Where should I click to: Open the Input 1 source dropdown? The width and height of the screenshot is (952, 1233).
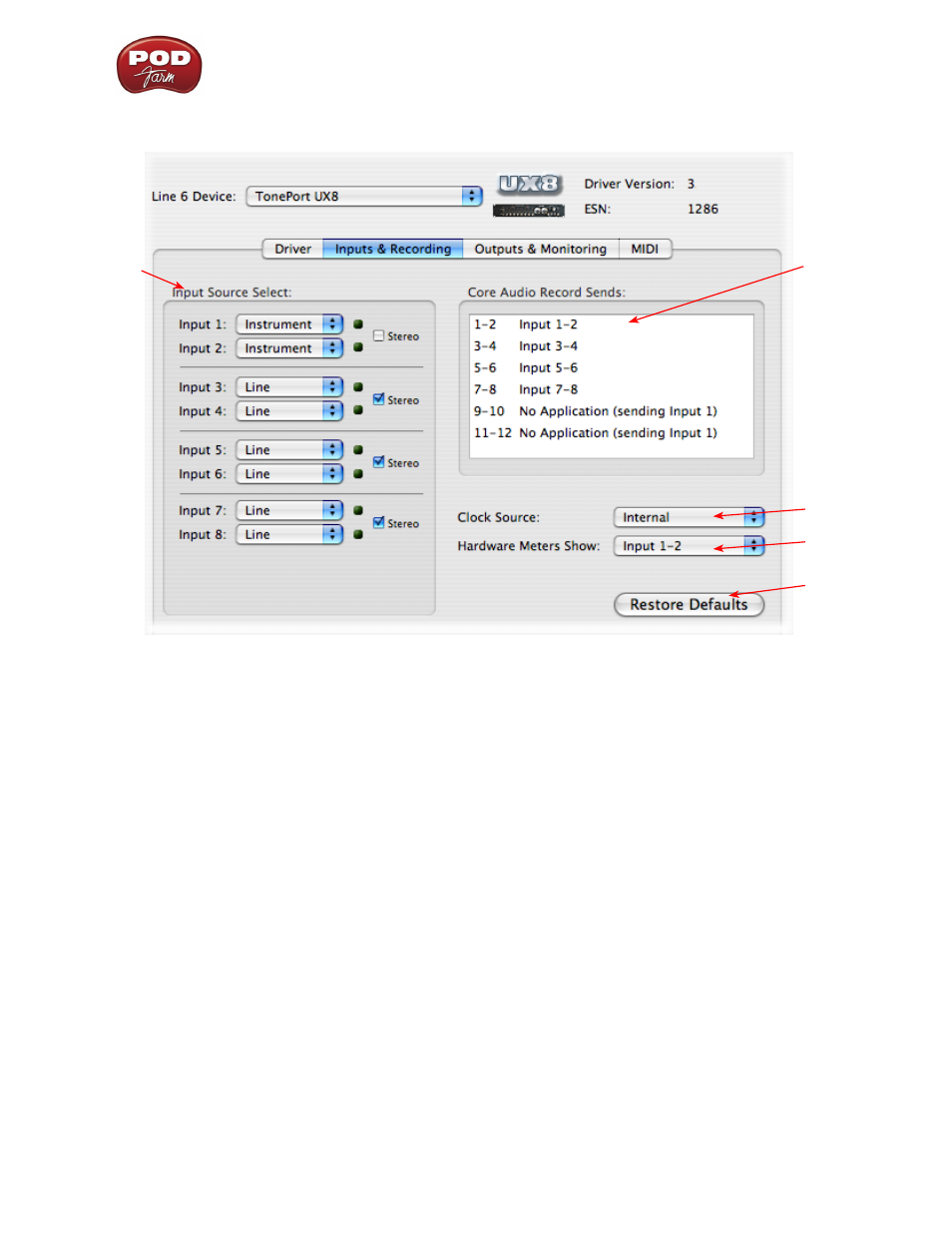(289, 324)
